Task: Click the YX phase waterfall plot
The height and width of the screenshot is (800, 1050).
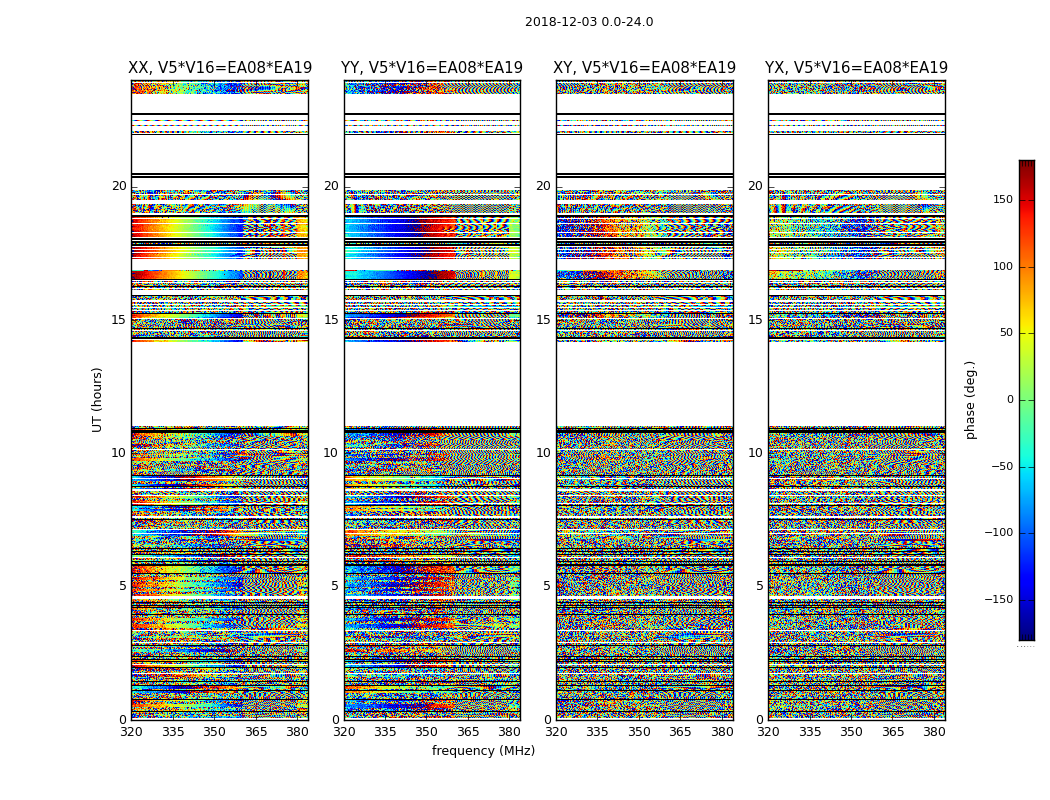Action: 856,400
